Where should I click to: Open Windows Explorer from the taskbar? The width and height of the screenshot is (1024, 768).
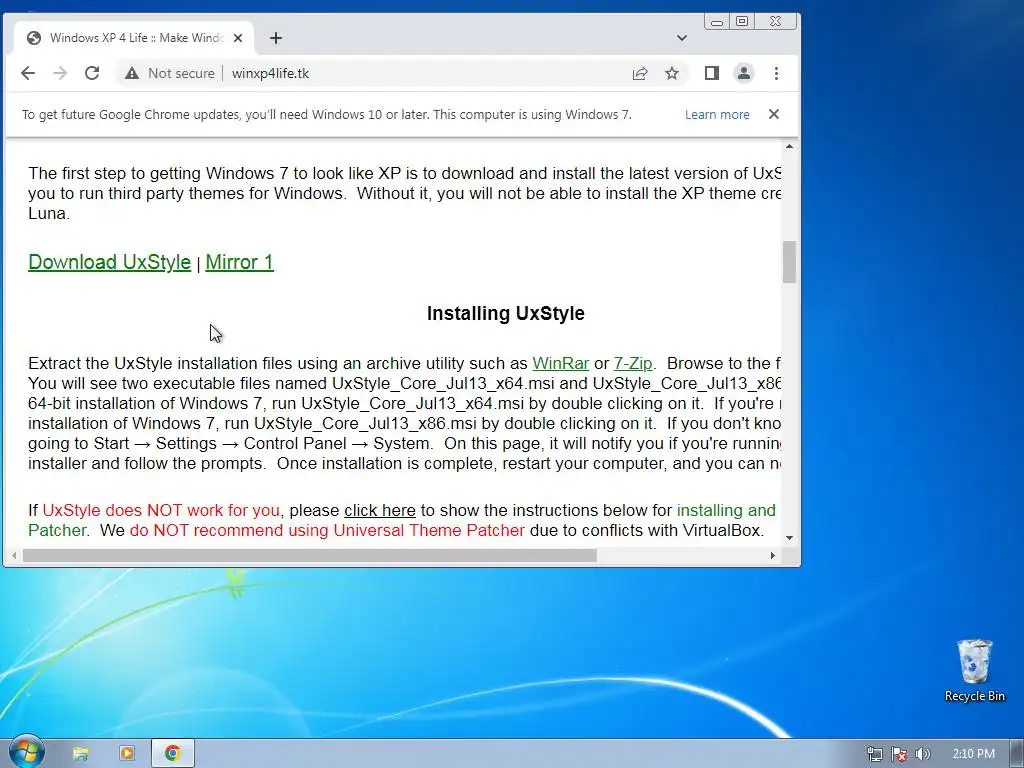tap(80, 754)
